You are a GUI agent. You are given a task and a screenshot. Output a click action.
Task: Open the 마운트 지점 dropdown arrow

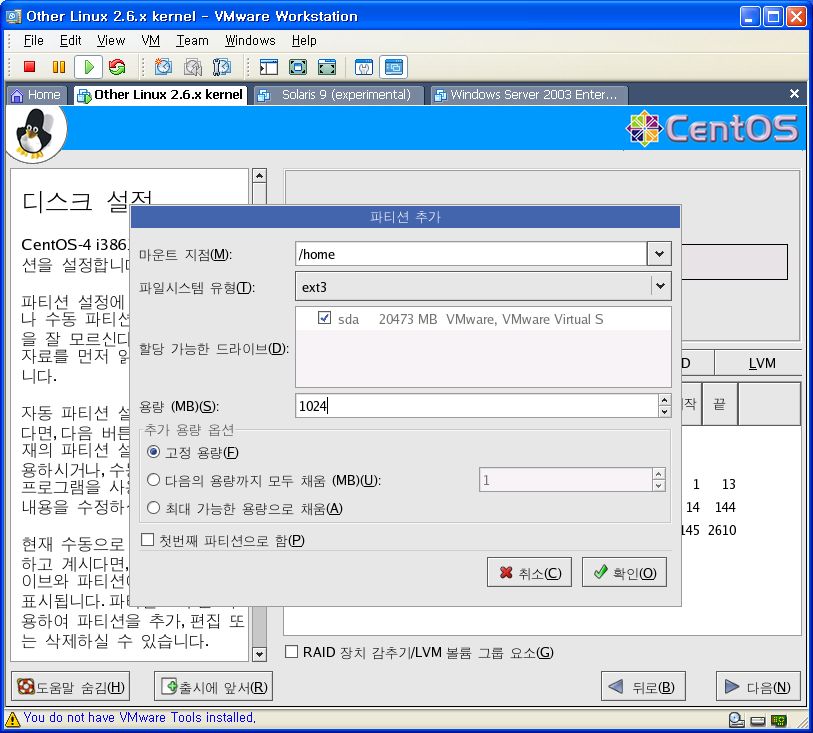pyautogui.click(x=659, y=254)
